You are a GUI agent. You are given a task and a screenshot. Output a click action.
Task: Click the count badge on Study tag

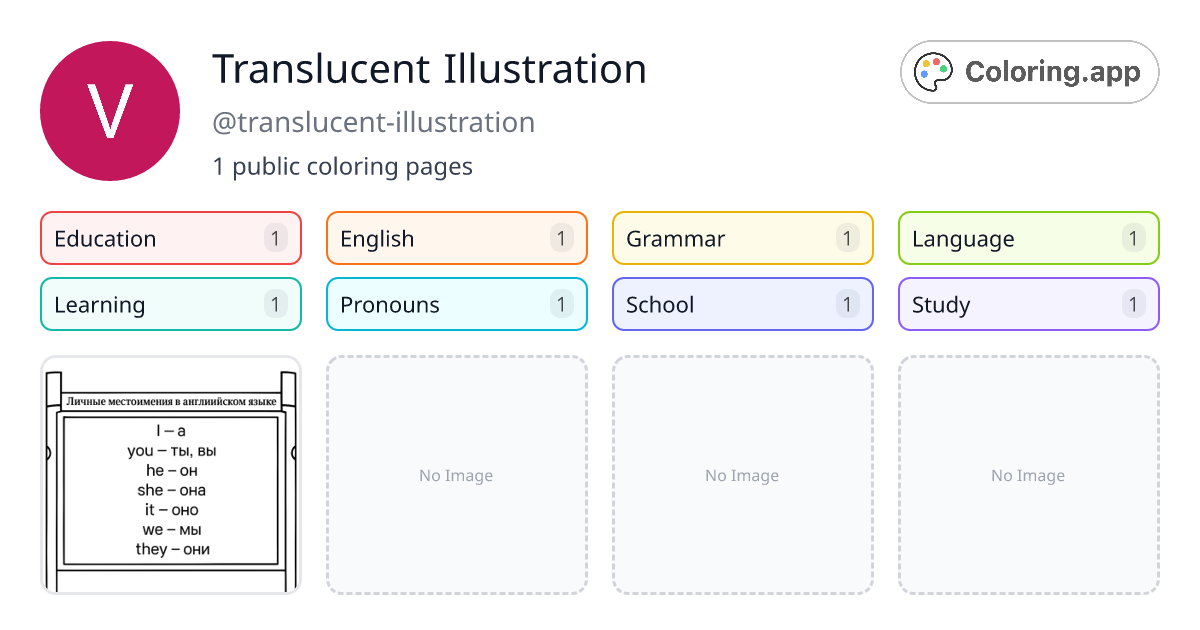coord(1134,304)
